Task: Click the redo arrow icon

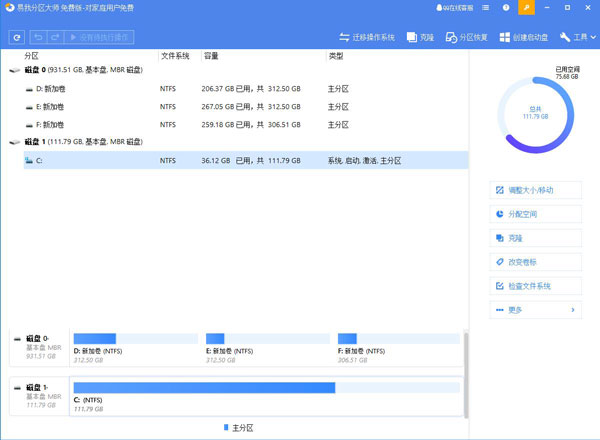Action: pos(55,37)
